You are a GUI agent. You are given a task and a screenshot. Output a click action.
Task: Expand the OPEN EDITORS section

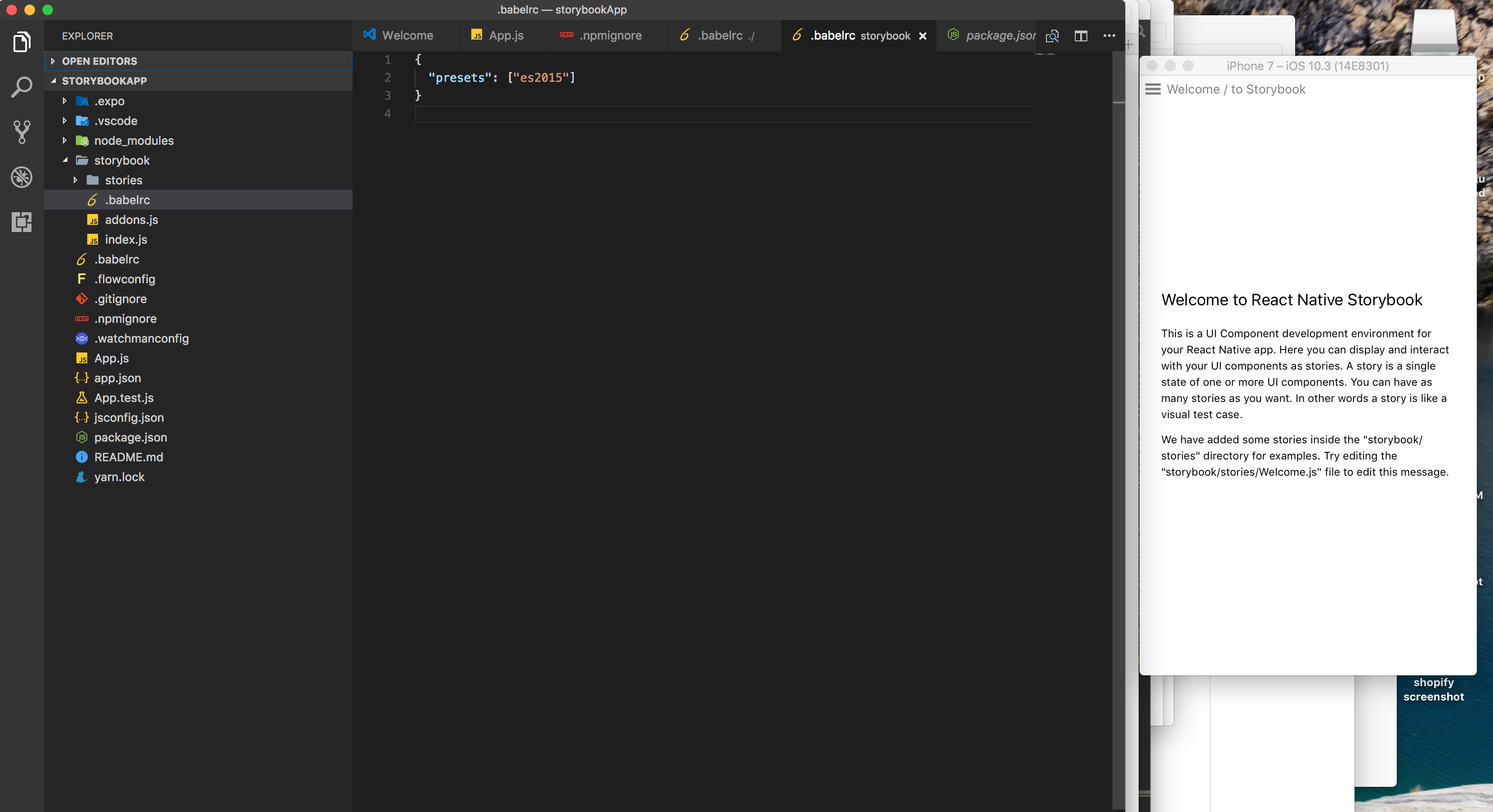tap(99, 61)
